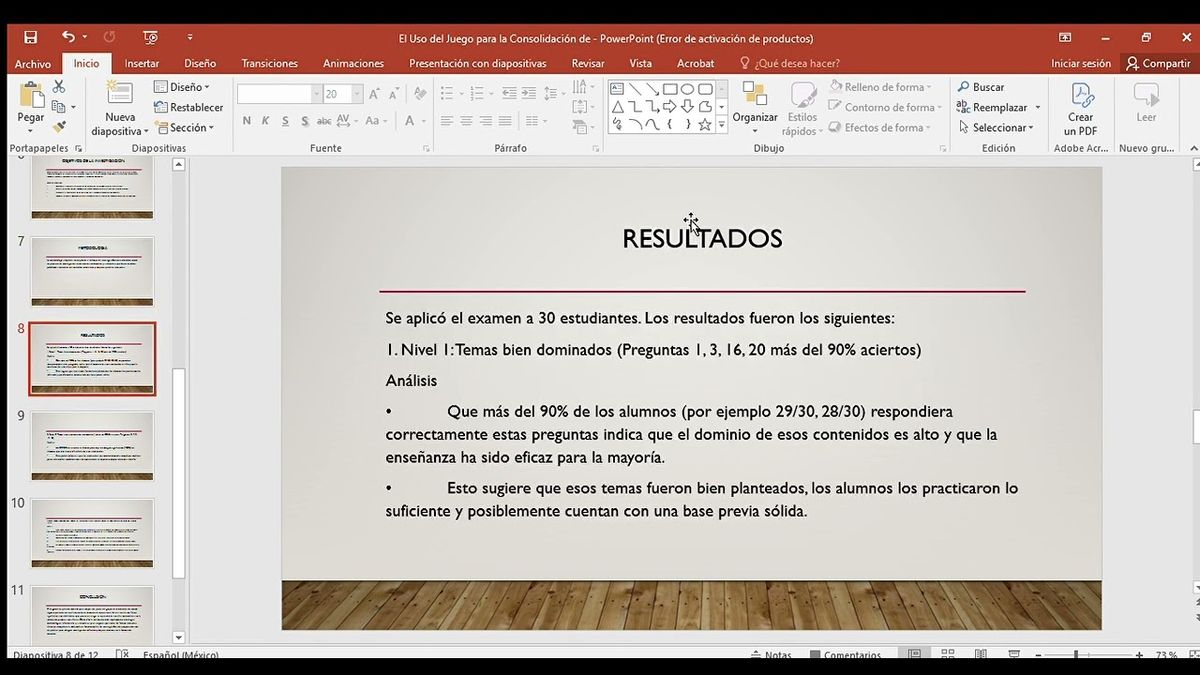Apply bold with the N icon
Image resolution: width=1200 pixels, height=675 pixels.
pyautogui.click(x=246, y=120)
